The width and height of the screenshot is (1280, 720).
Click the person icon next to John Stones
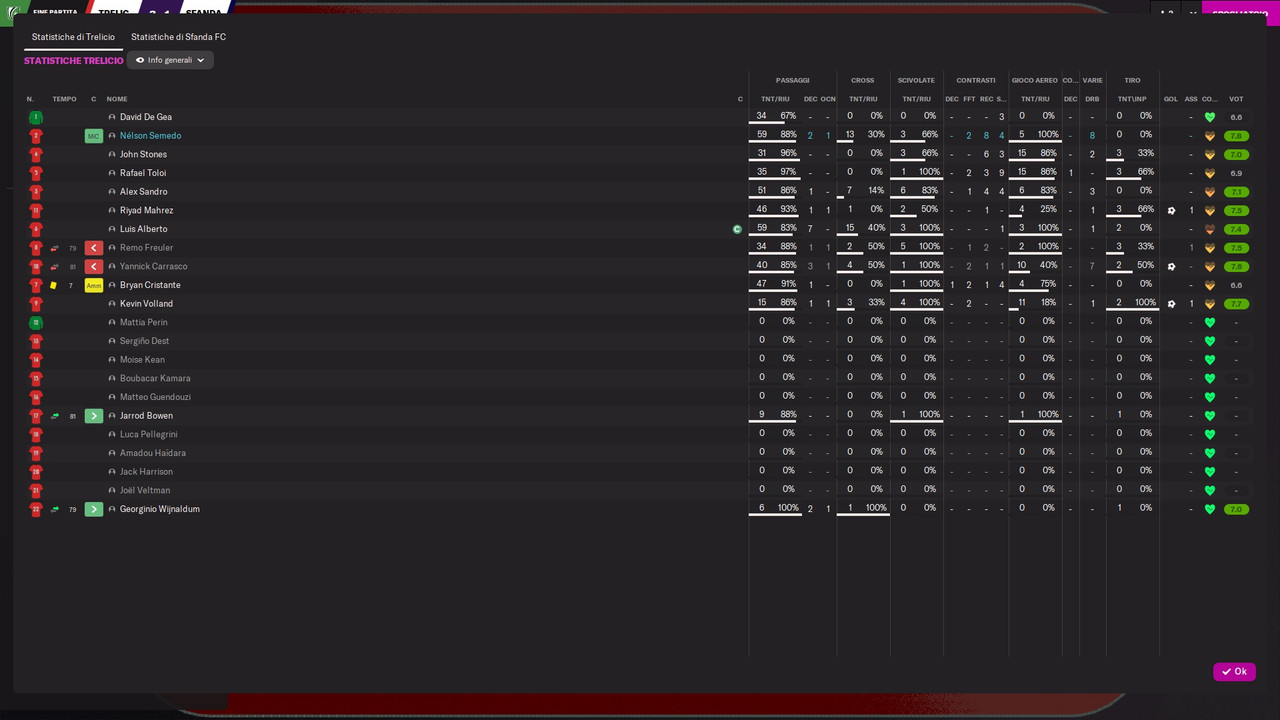coord(112,155)
